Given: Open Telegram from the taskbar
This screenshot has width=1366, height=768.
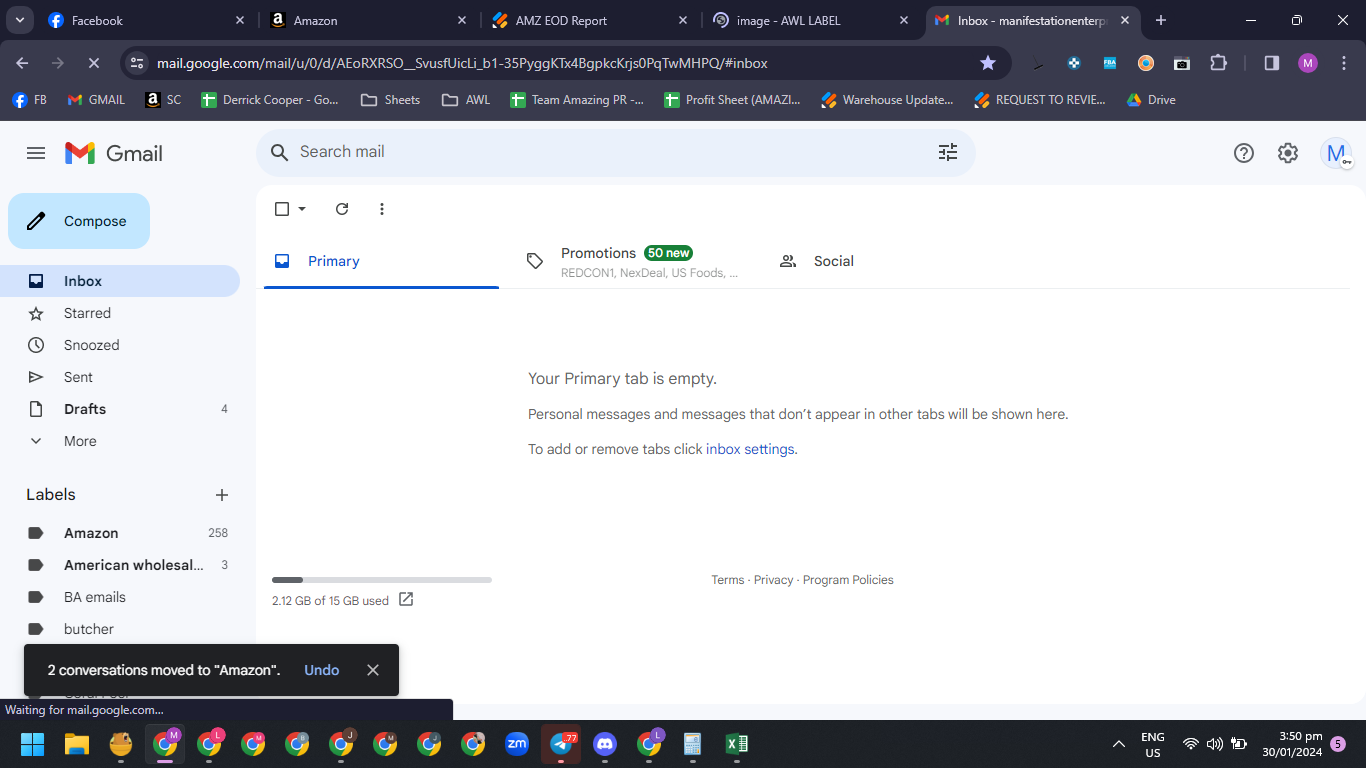Looking at the screenshot, I should 561,744.
